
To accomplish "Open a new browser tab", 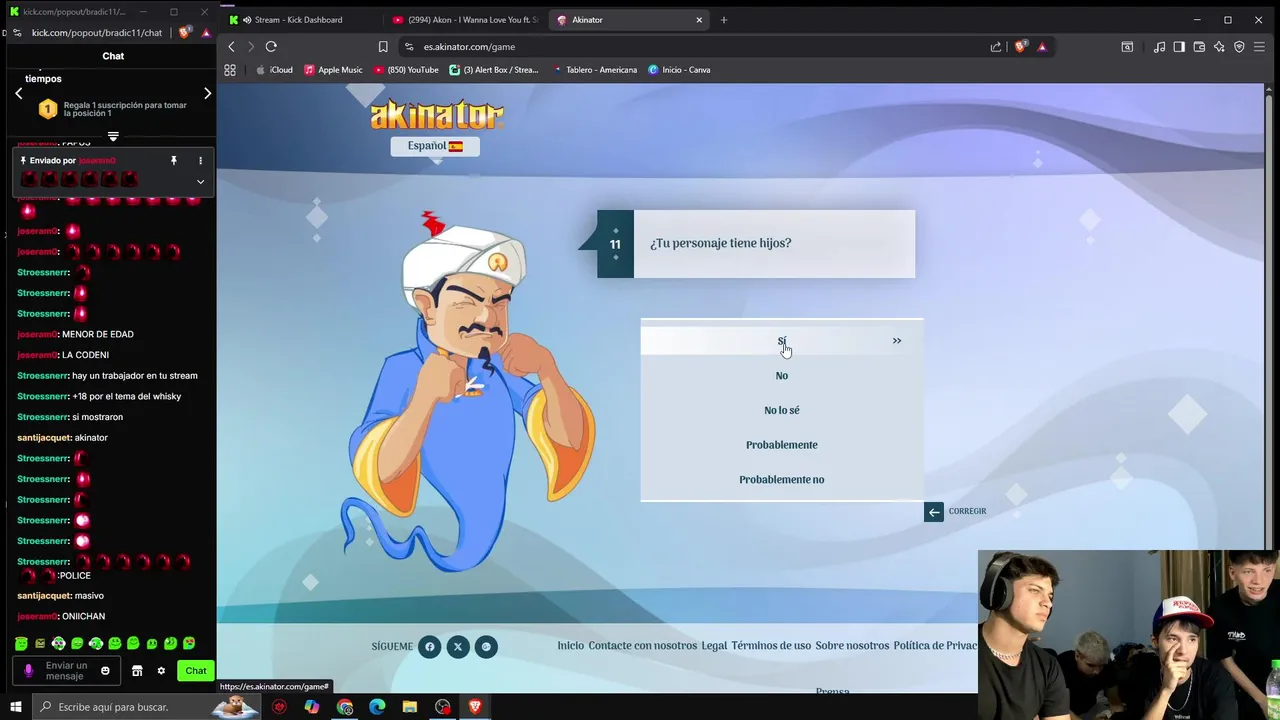I will point(724,20).
